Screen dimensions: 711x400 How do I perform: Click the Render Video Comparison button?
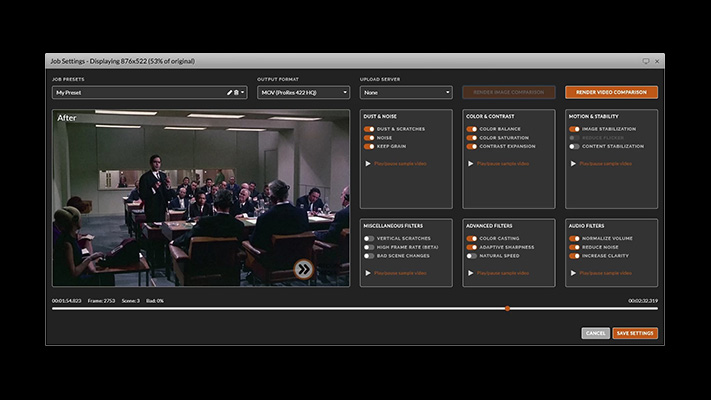point(611,92)
